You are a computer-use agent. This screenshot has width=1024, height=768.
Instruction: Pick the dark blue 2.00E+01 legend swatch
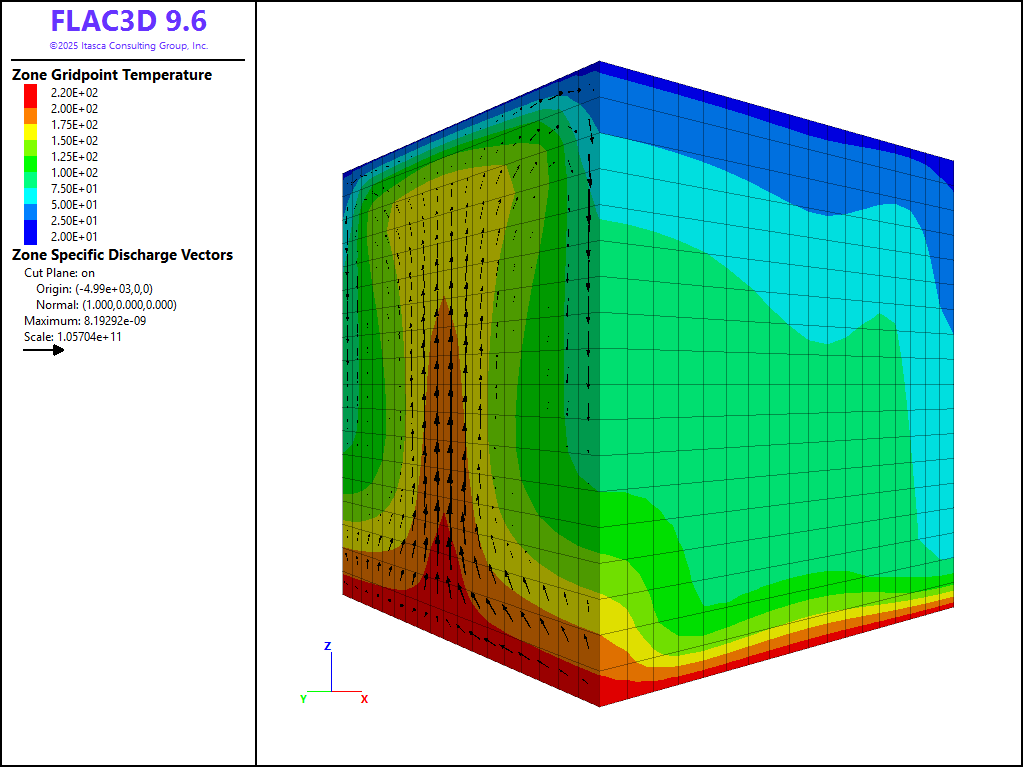tap(31, 234)
